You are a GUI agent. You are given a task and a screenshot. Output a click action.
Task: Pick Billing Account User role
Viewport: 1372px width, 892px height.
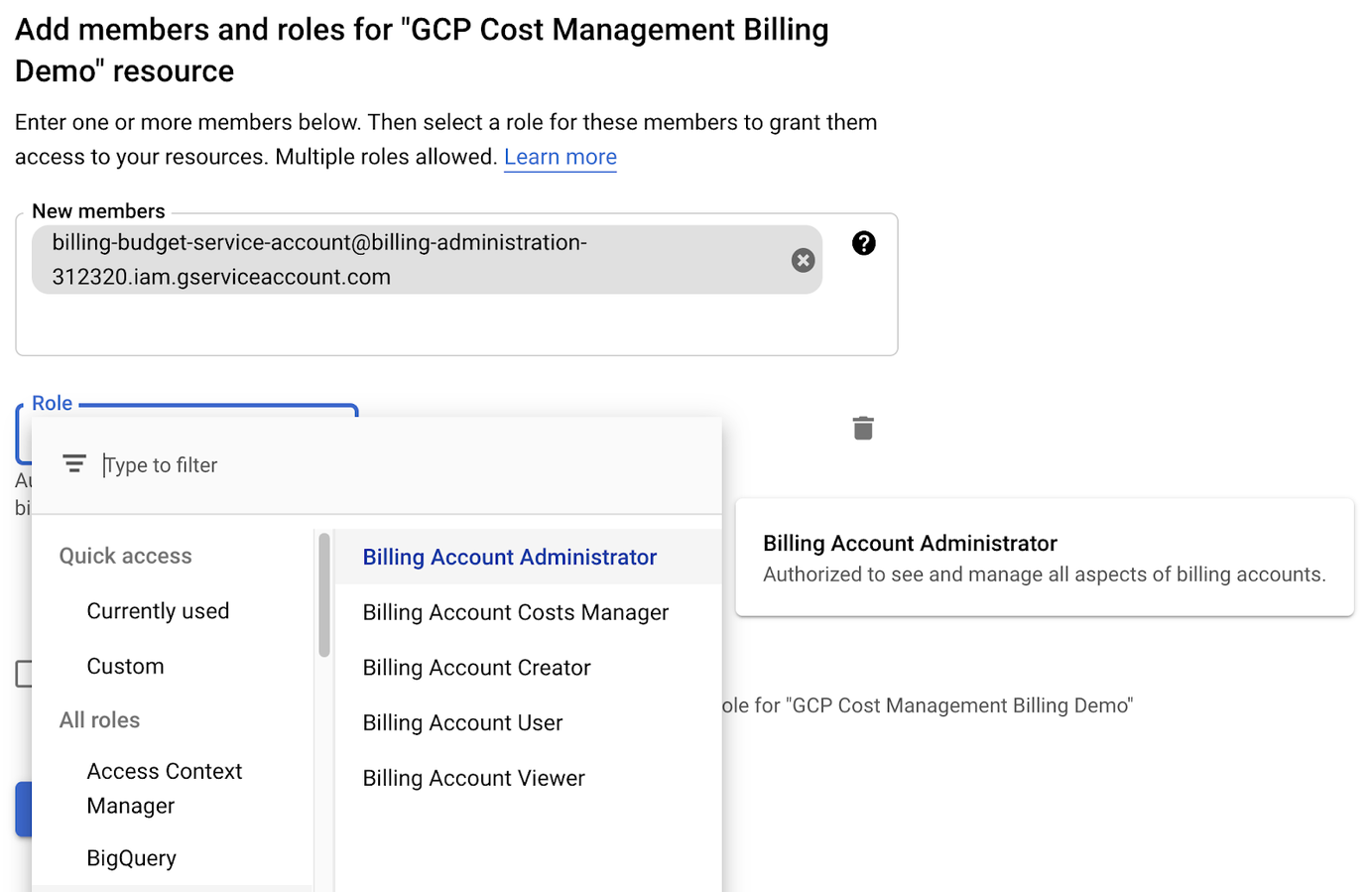(528, 722)
